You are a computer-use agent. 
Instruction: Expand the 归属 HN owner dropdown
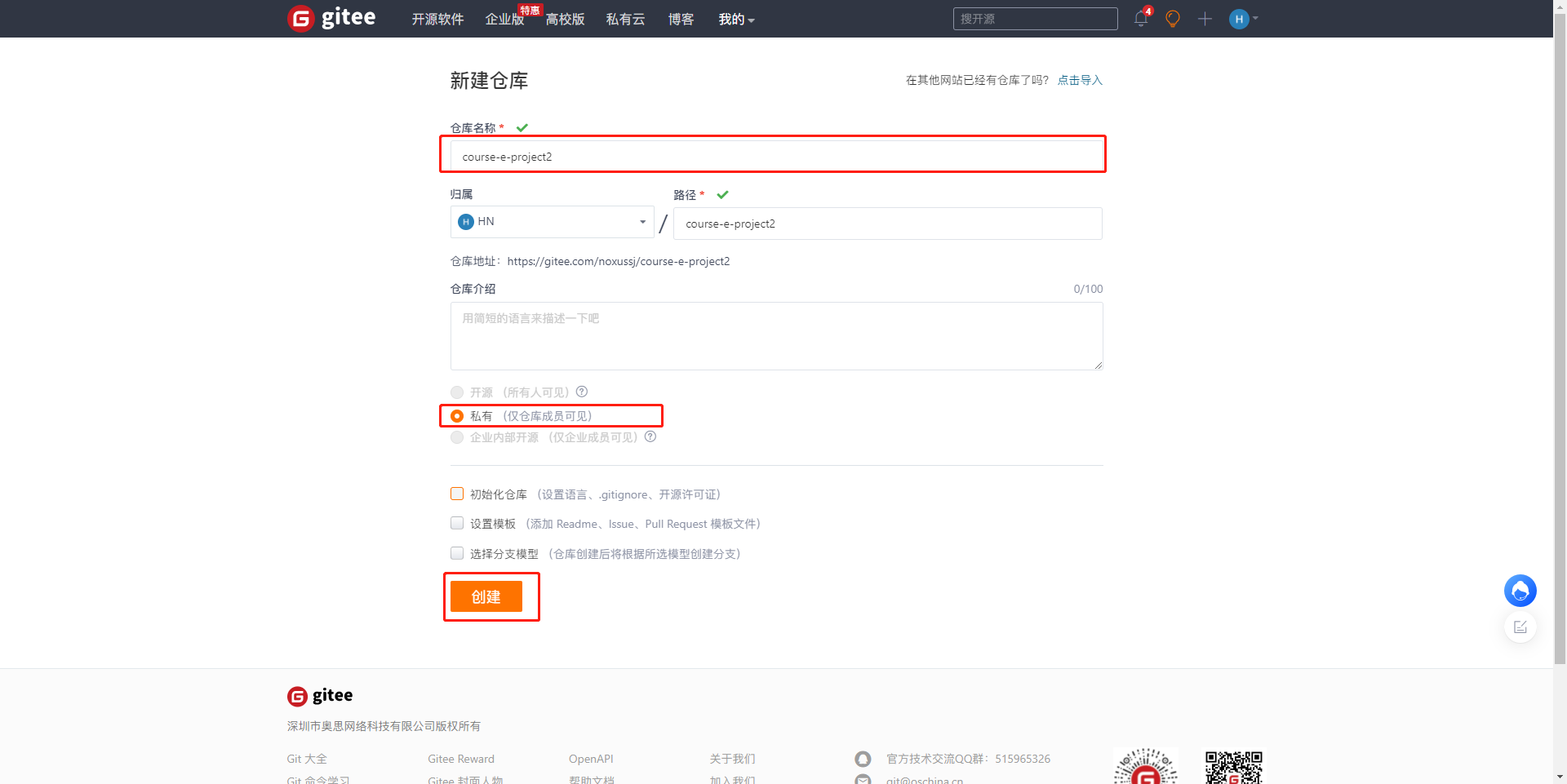[x=552, y=222]
